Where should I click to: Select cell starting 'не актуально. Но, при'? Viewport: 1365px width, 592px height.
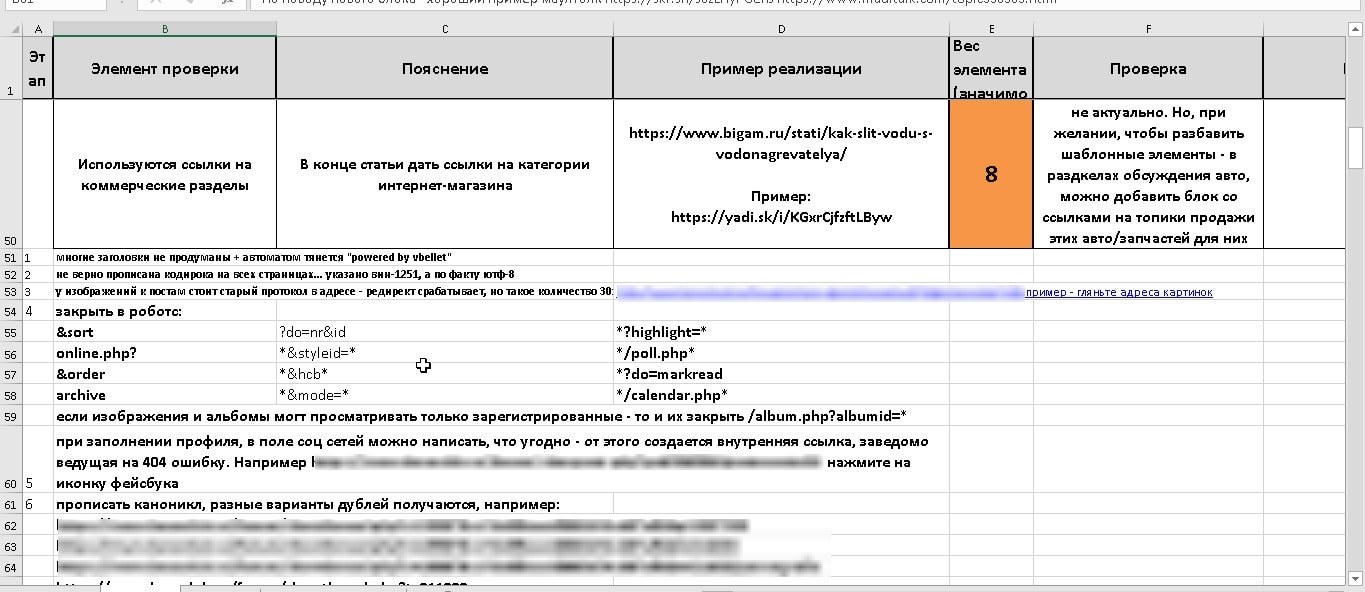(1148, 174)
